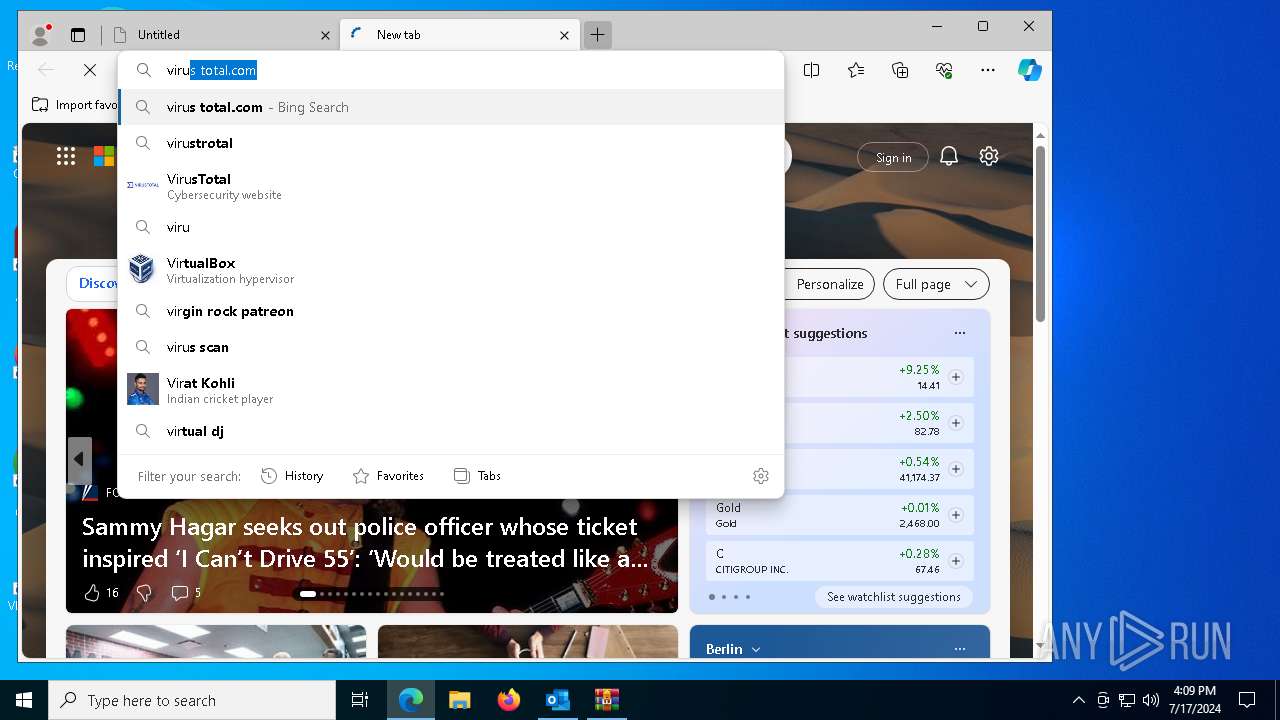
Task: Open notifications bell icon
Action: point(949,156)
